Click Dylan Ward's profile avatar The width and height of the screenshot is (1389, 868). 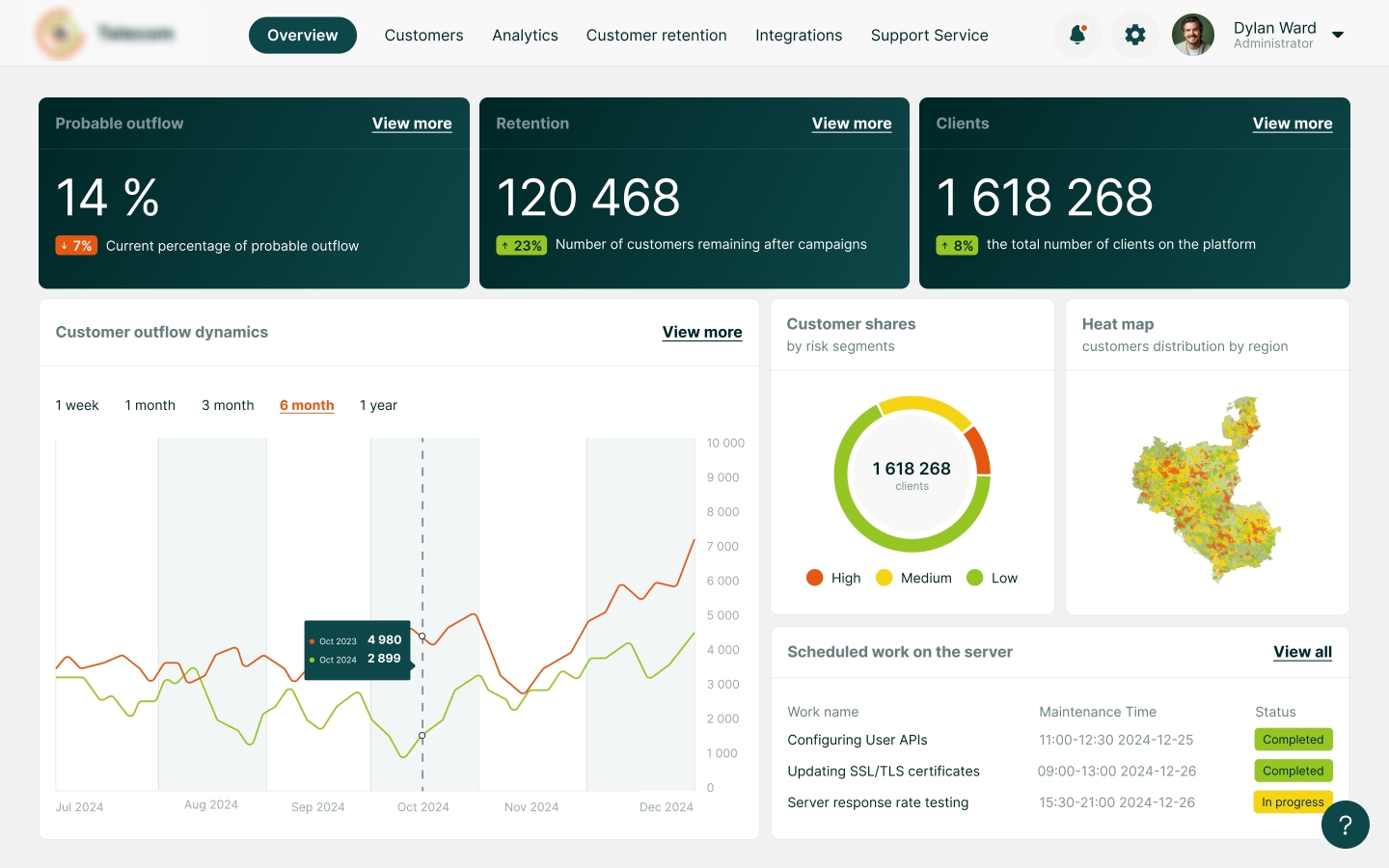(x=1193, y=36)
